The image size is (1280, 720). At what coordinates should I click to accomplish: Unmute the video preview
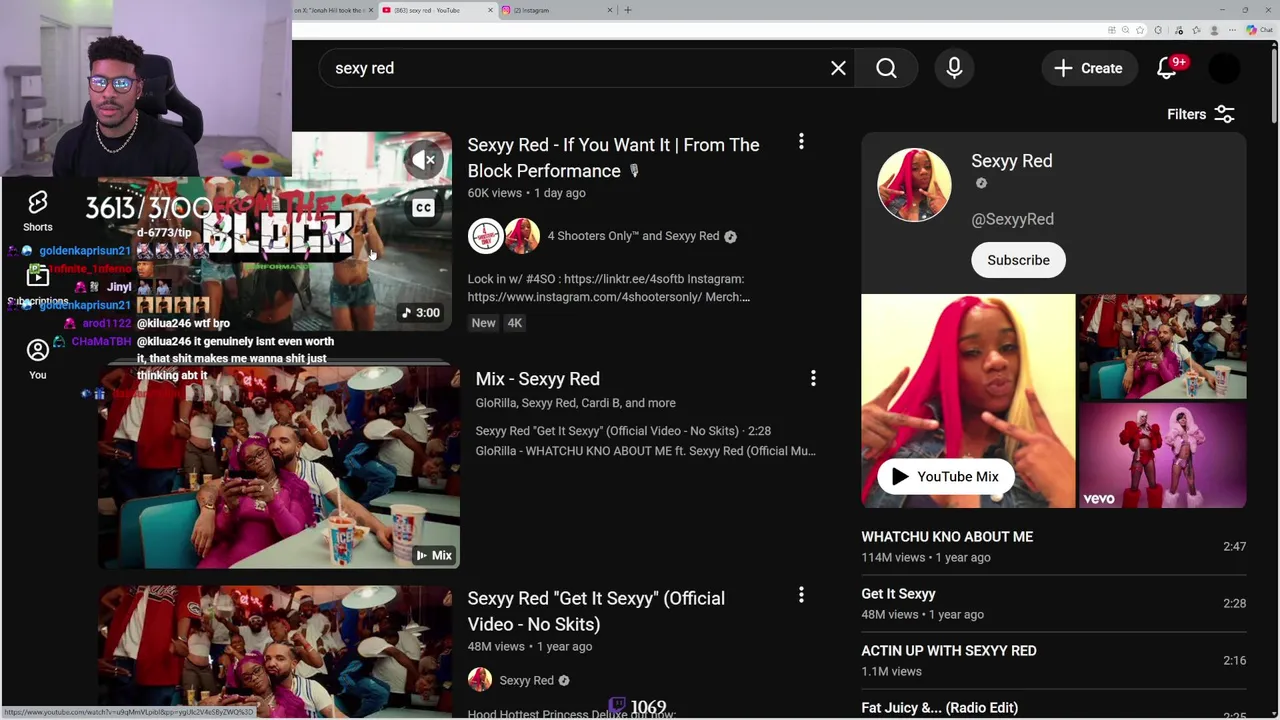[x=424, y=159]
